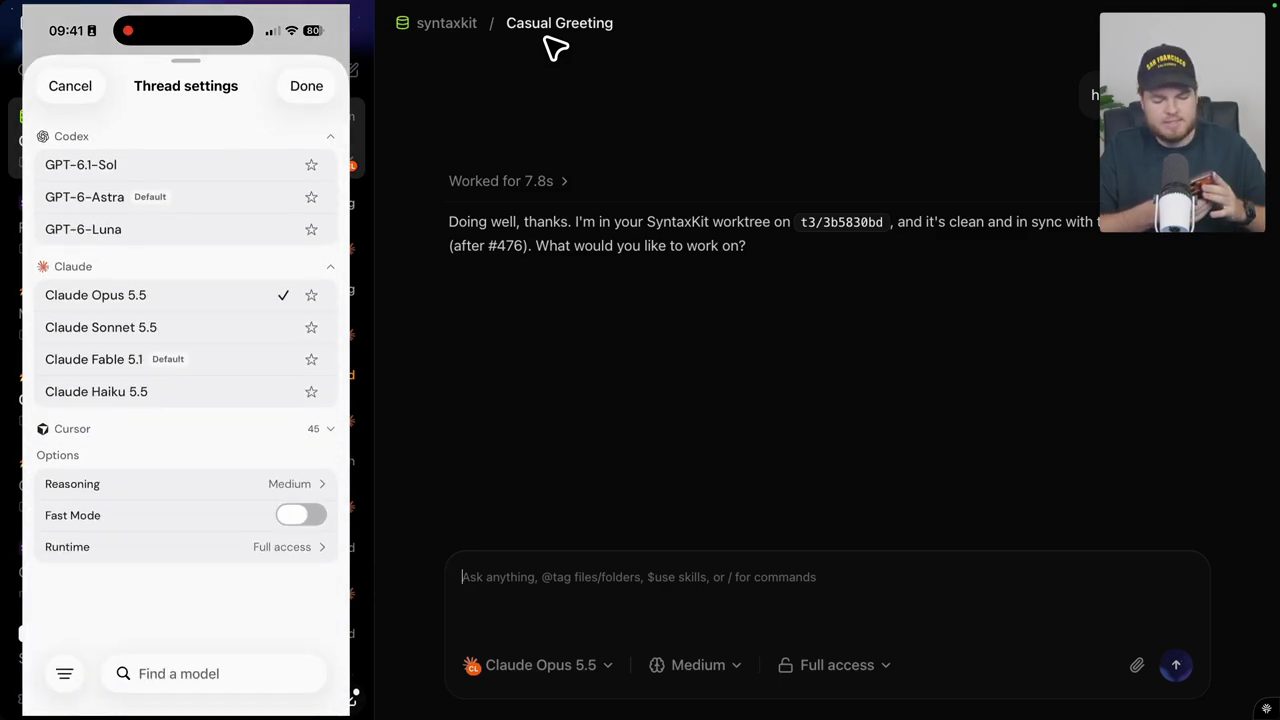This screenshot has width=1280, height=720.
Task: Tap Done in Thread settings
Action: [306, 86]
